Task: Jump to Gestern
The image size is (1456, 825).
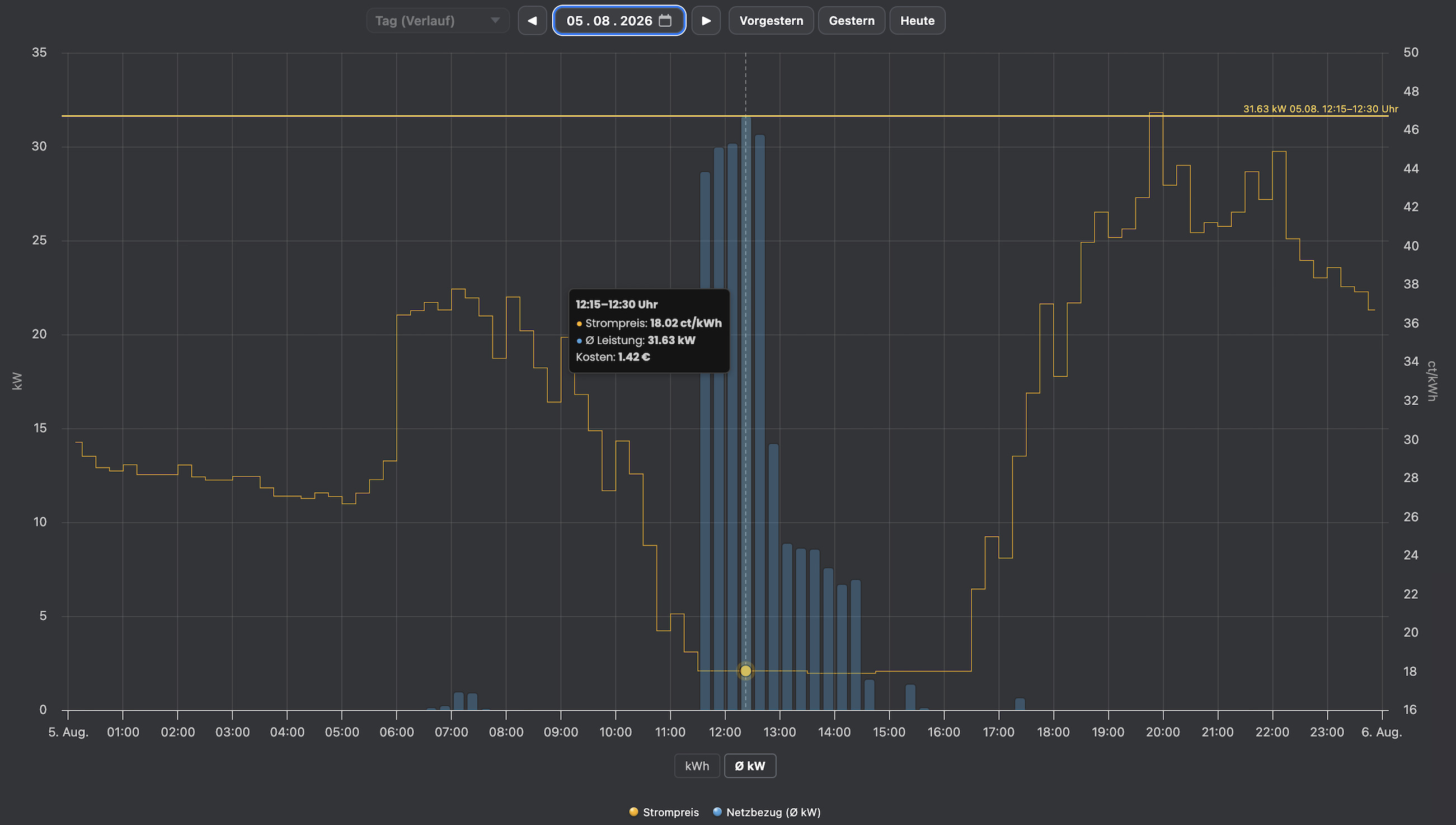Action: pyautogui.click(x=851, y=21)
